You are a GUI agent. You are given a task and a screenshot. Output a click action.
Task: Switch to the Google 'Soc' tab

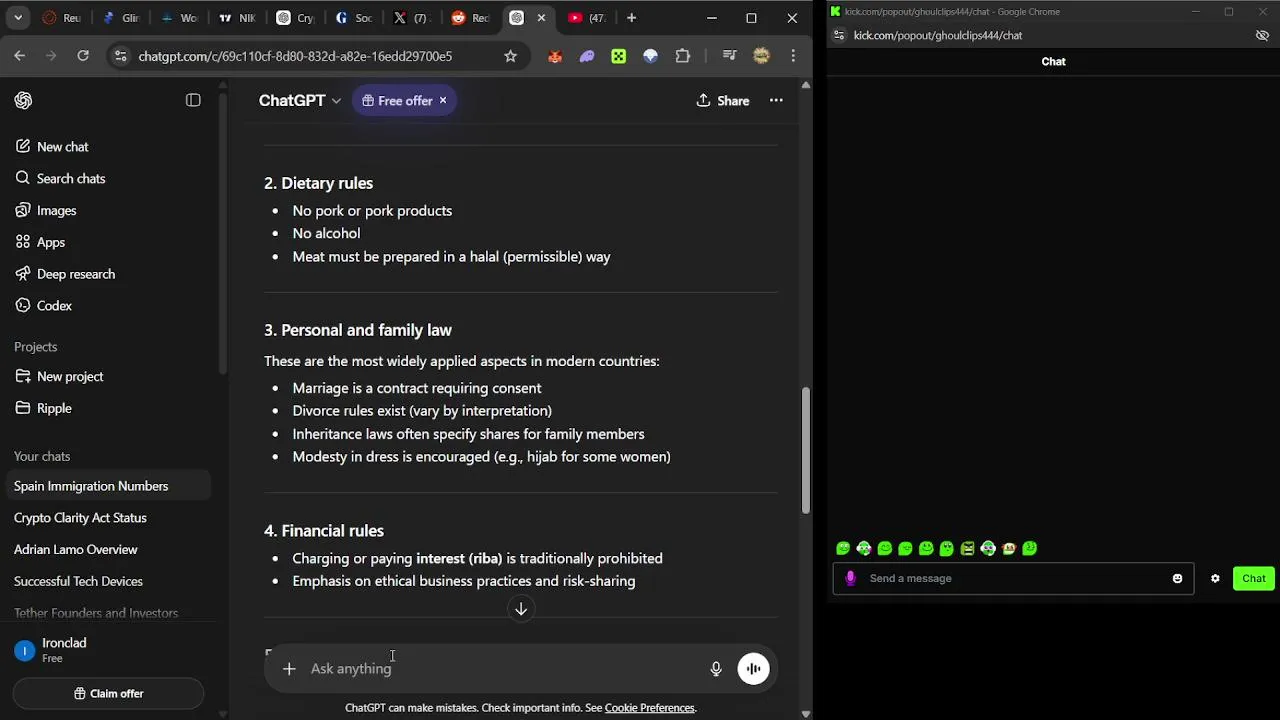pos(353,18)
